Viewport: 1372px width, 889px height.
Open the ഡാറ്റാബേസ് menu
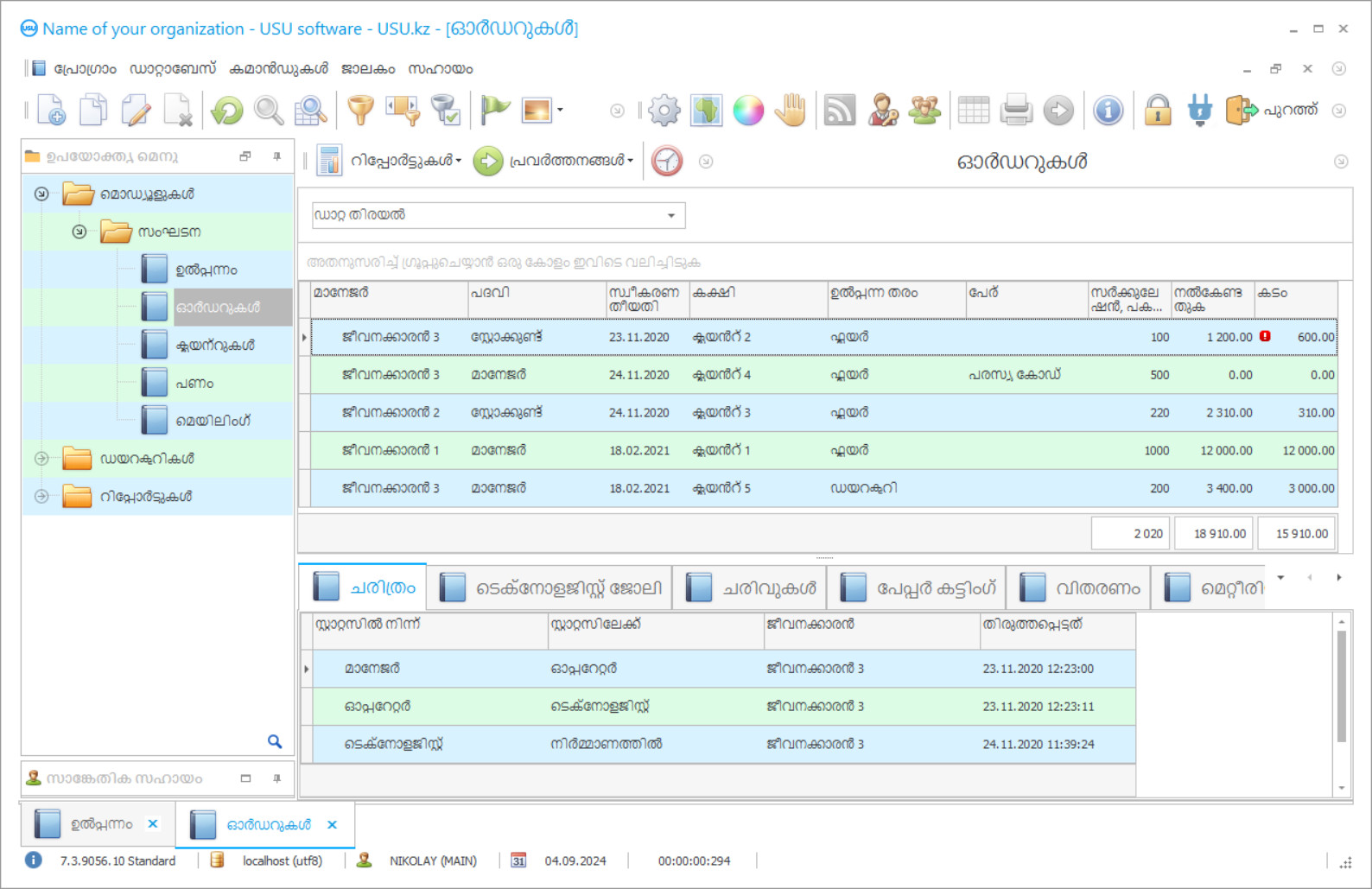pos(173,69)
